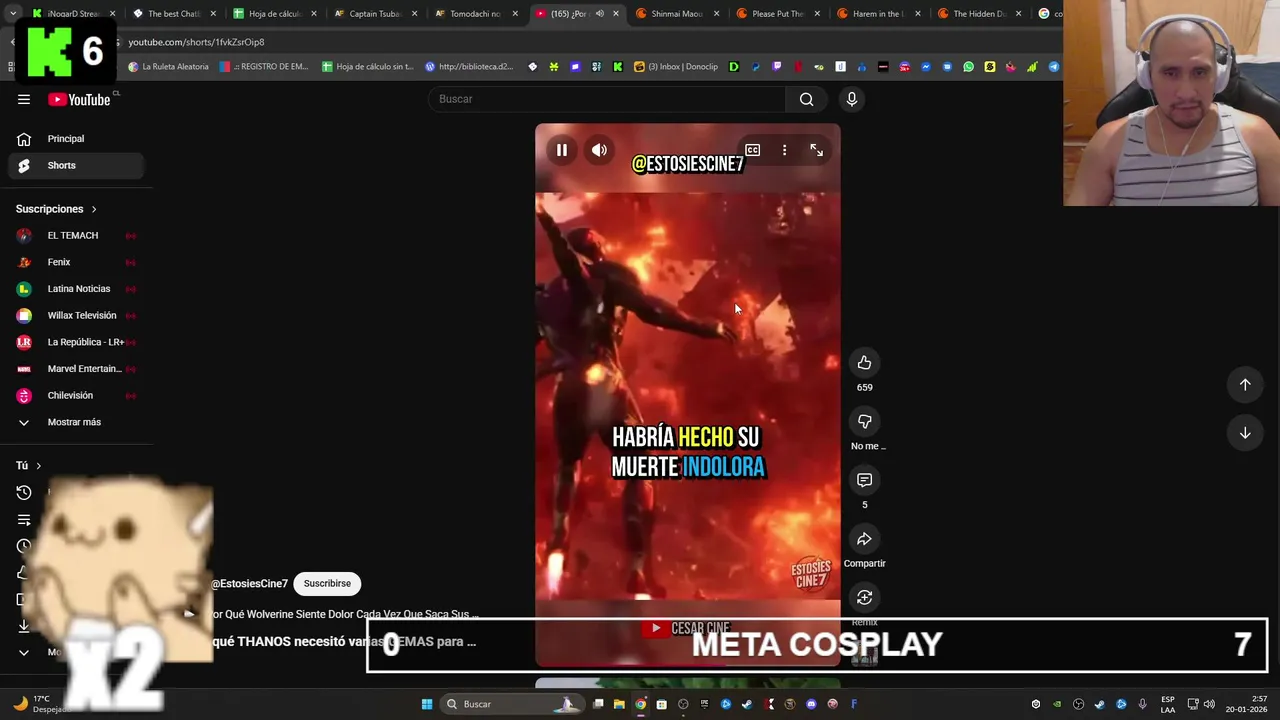Switch to Captain Tsubasa browser tab
The width and height of the screenshot is (1280, 720).
[374, 14]
